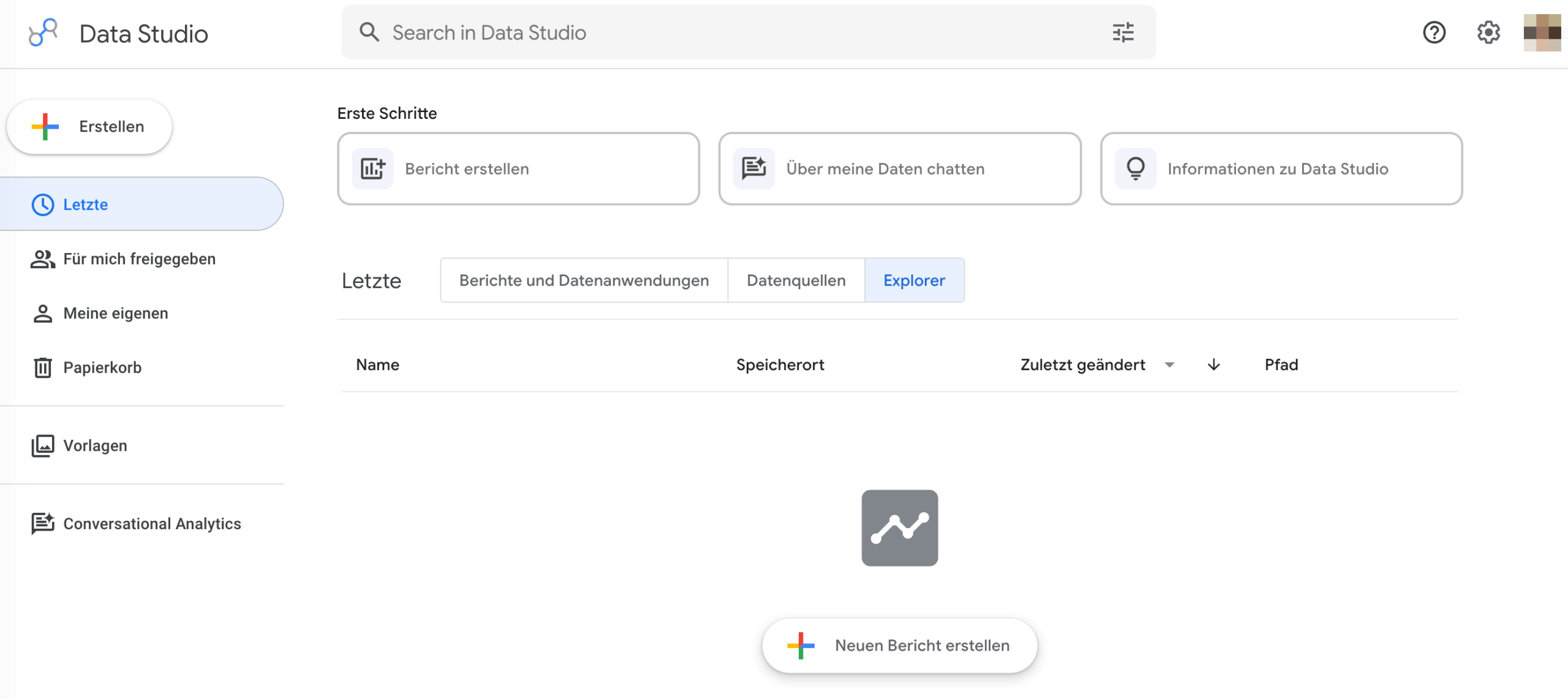Click the clock icon beside Letzte
The image size is (1568, 699).
coord(42,205)
